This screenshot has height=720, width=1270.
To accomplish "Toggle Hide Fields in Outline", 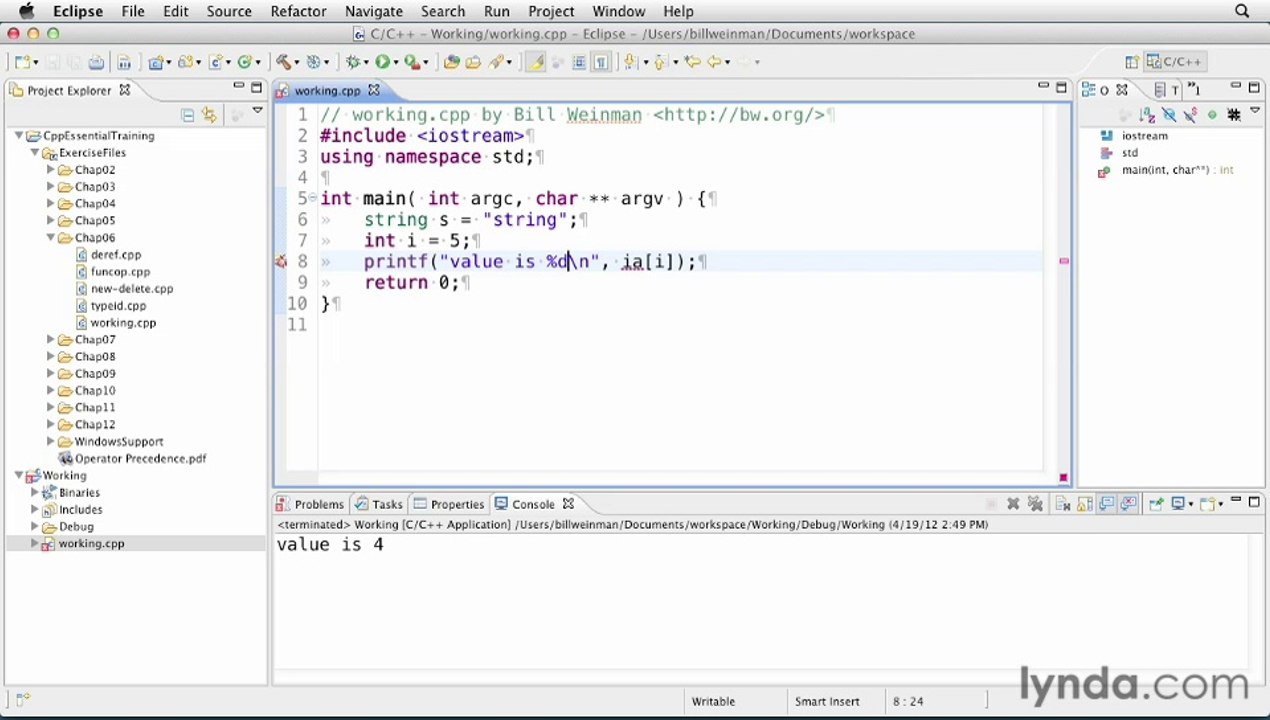I will [x=1169, y=114].
